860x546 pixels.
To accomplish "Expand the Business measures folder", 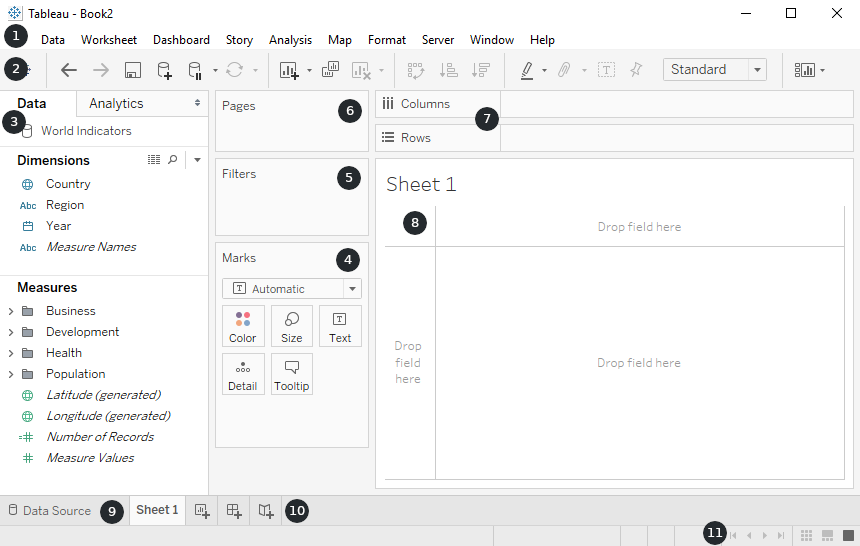I will [x=10, y=311].
